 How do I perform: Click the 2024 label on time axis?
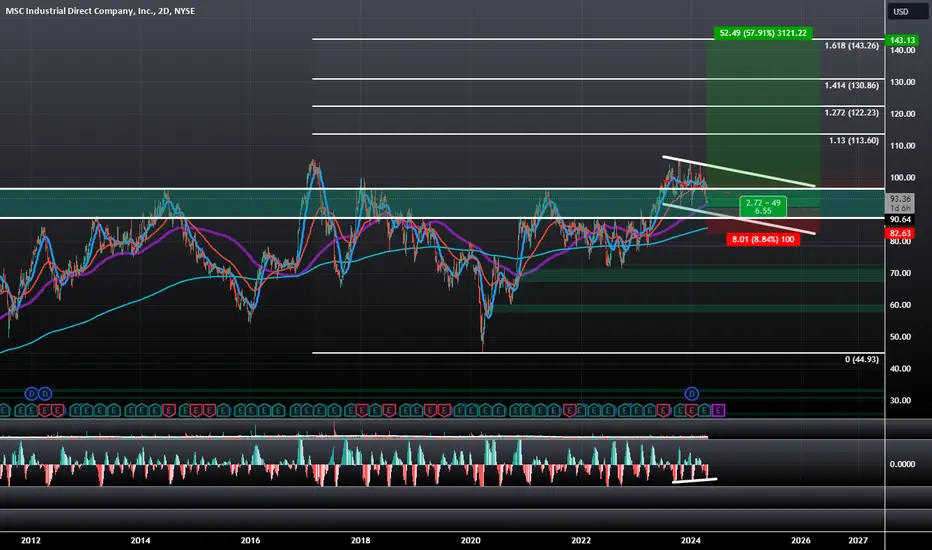click(691, 540)
